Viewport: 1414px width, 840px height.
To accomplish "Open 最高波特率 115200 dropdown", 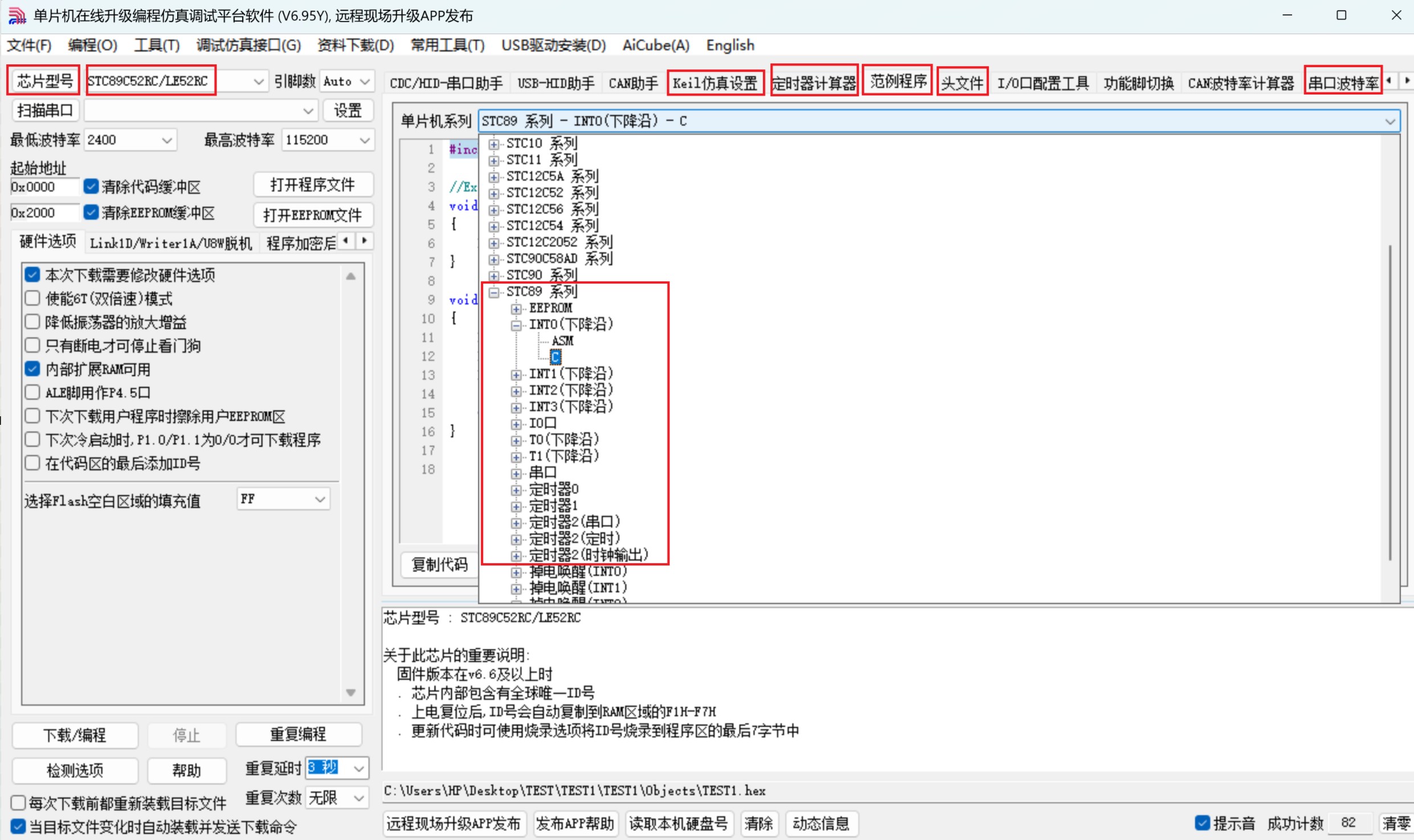I will (365, 140).
